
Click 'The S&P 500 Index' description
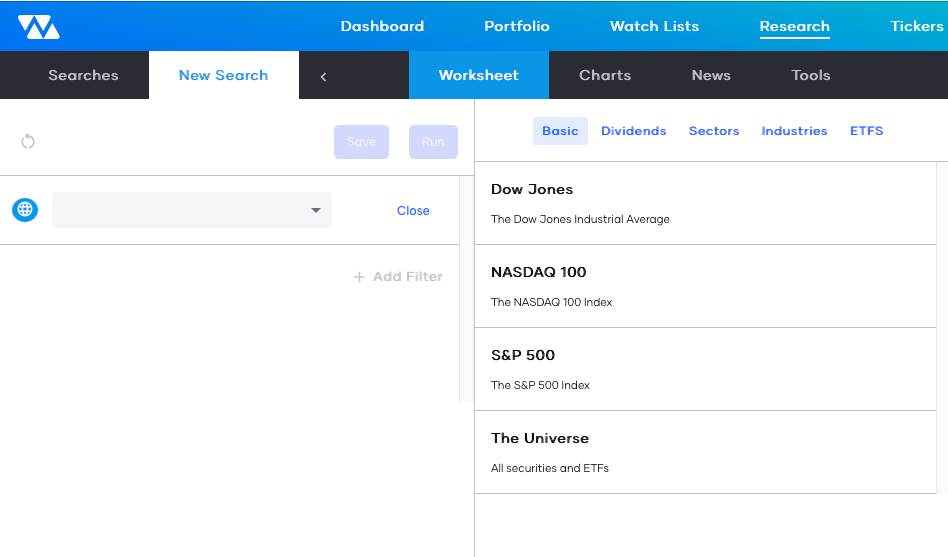540,385
